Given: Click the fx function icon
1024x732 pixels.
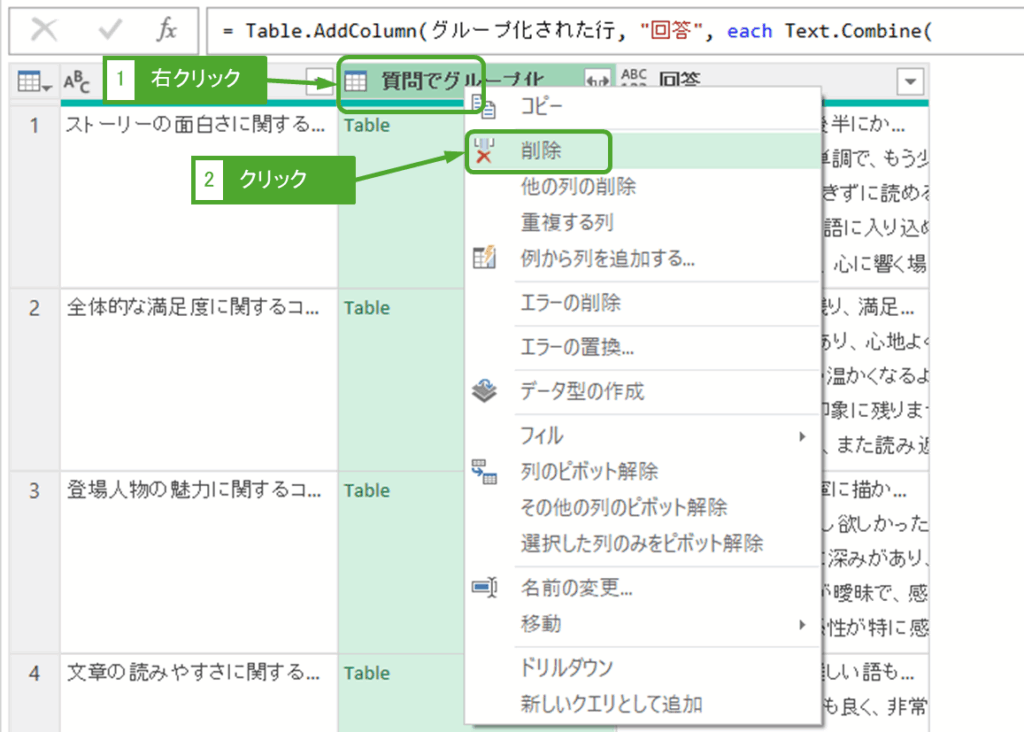Looking at the screenshot, I should tap(167, 30).
